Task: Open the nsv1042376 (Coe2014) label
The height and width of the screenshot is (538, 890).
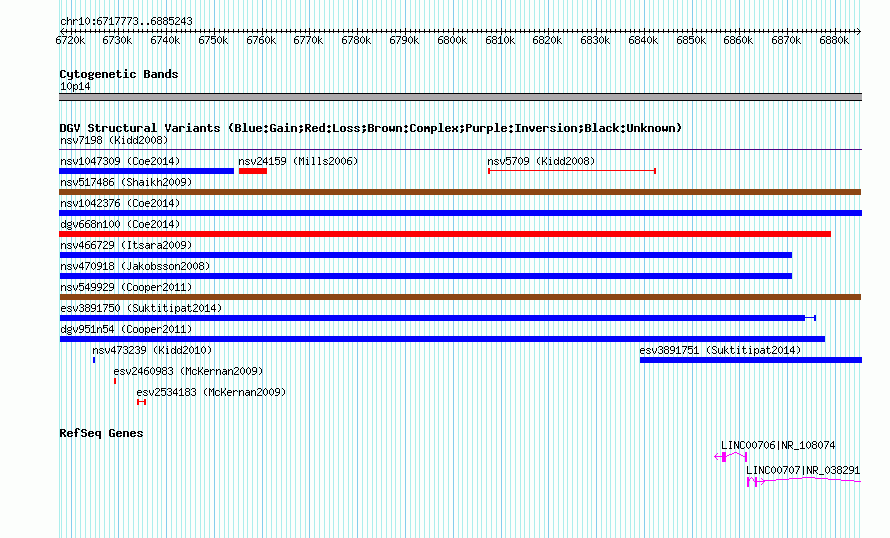Action: point(120,203)
